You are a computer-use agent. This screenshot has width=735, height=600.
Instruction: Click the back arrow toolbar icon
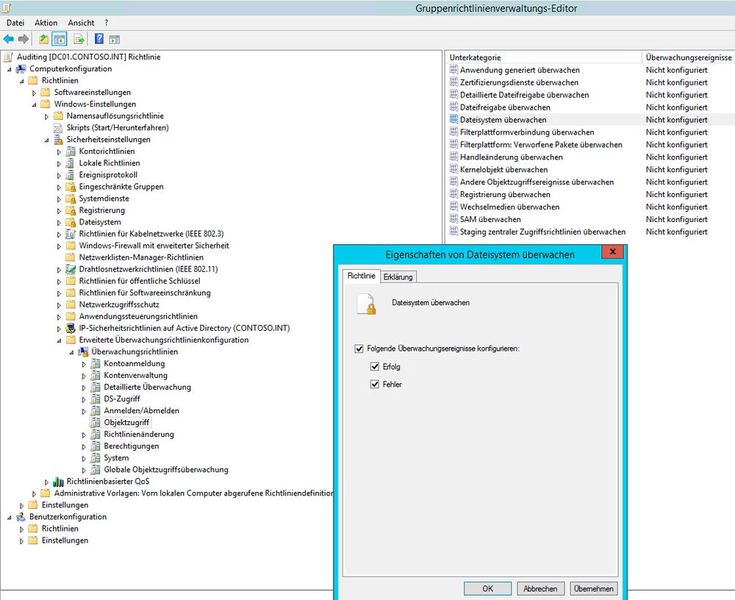click(9, 39)
